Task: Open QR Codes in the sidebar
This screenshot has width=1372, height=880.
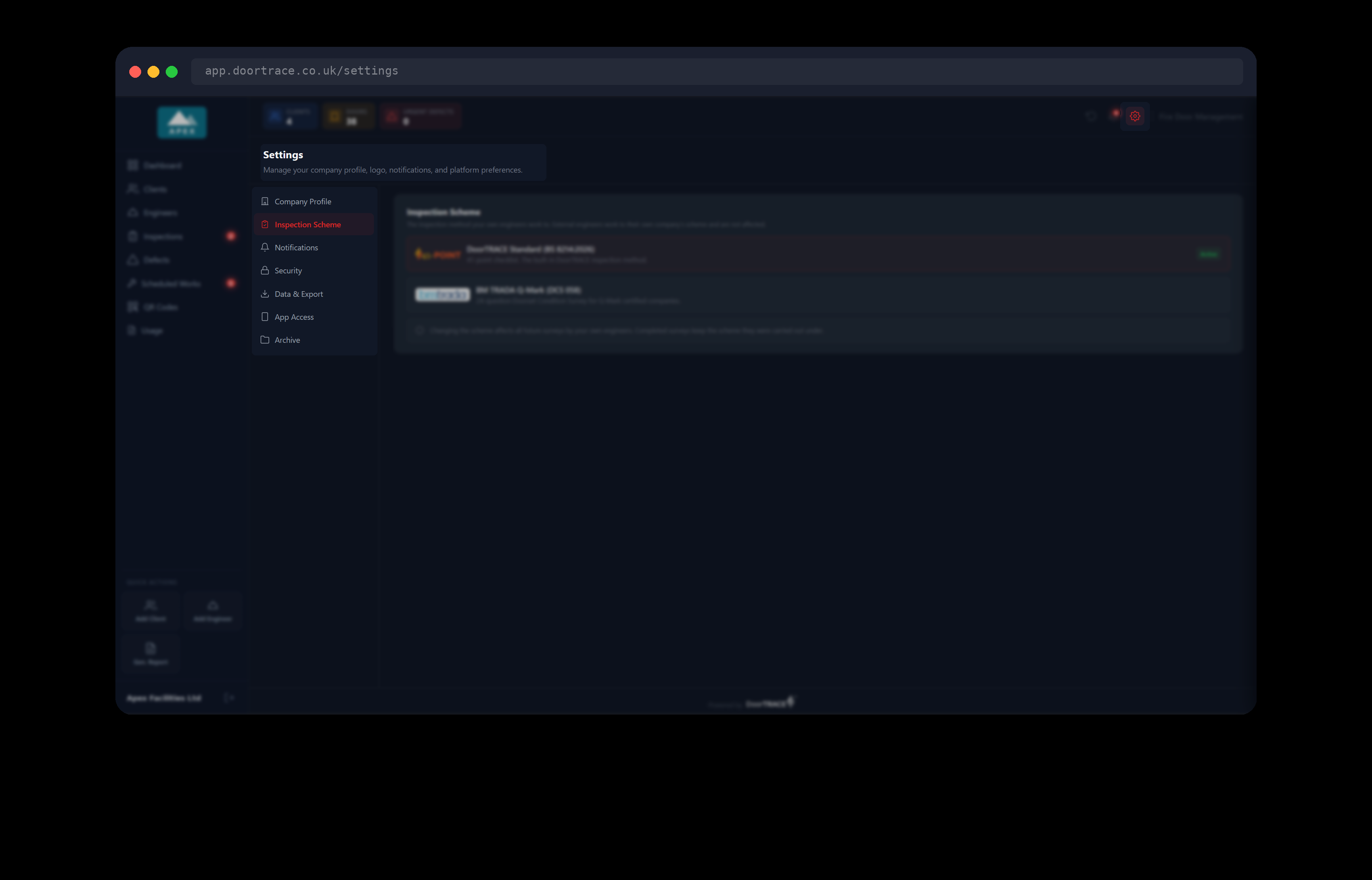Action: pyautogui.click(x=182, y=307)
